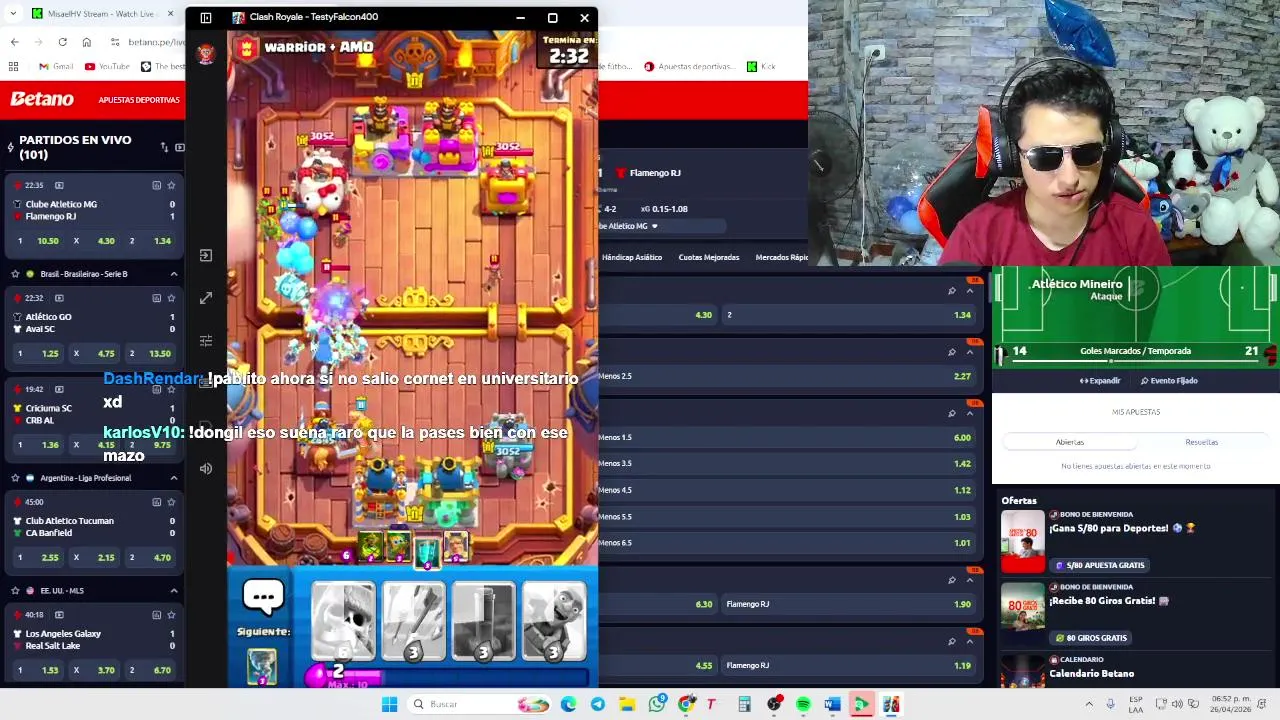1280x720 pixels.
Task: Click the live stream icon in Partidos en Vivo header
Action: pyautogui.click(x=179, y=147)
